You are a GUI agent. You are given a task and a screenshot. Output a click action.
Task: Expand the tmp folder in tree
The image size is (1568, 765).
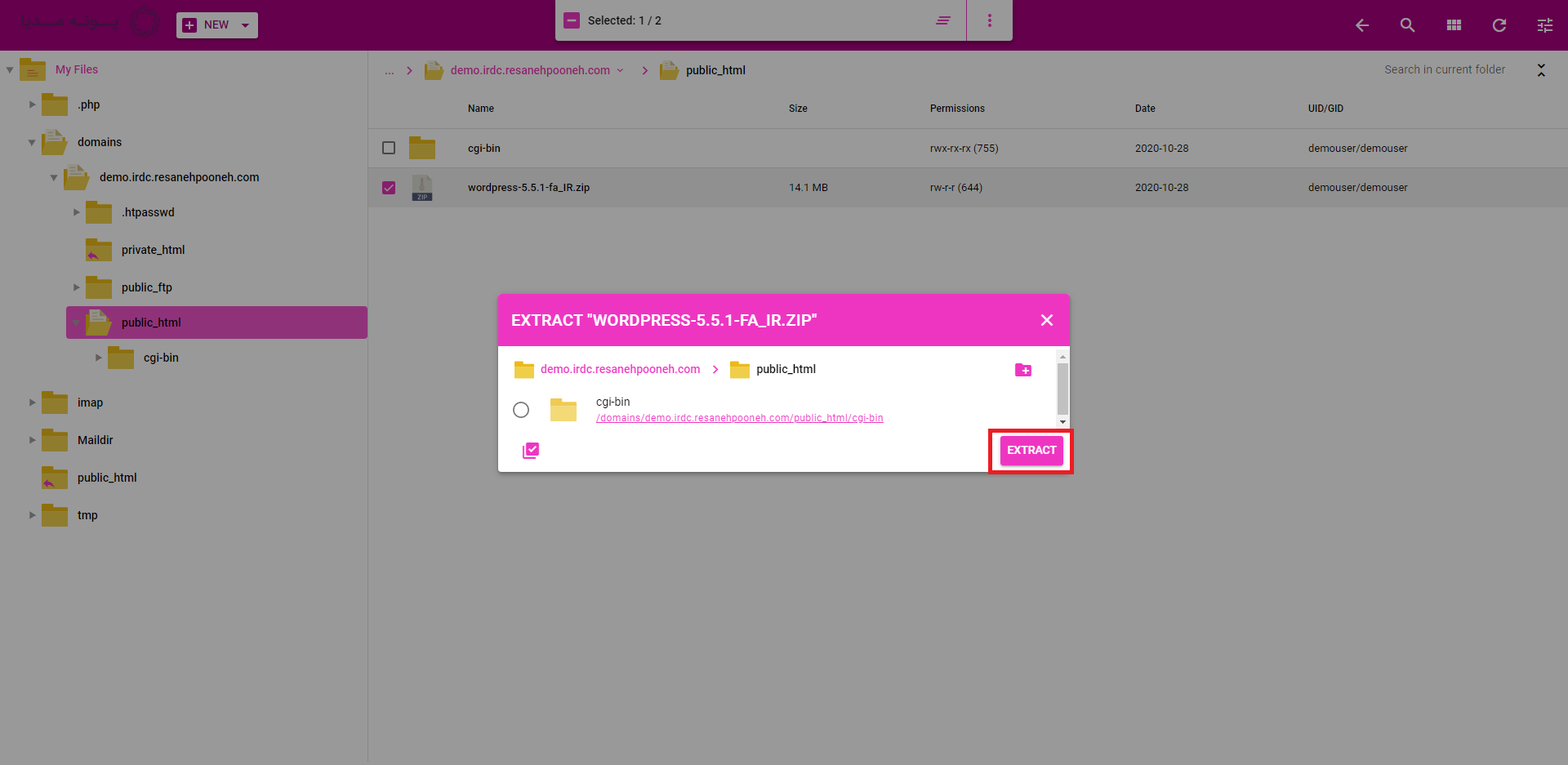tap(33, 515)
